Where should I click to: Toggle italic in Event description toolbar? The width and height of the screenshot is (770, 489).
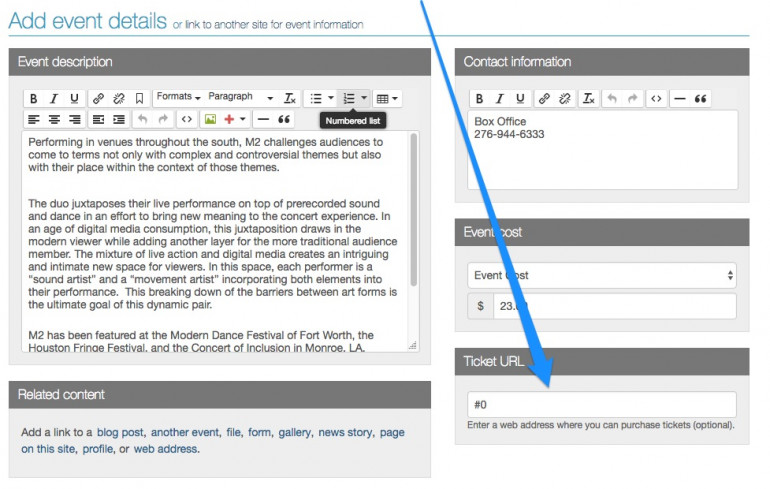coord(54,99)
